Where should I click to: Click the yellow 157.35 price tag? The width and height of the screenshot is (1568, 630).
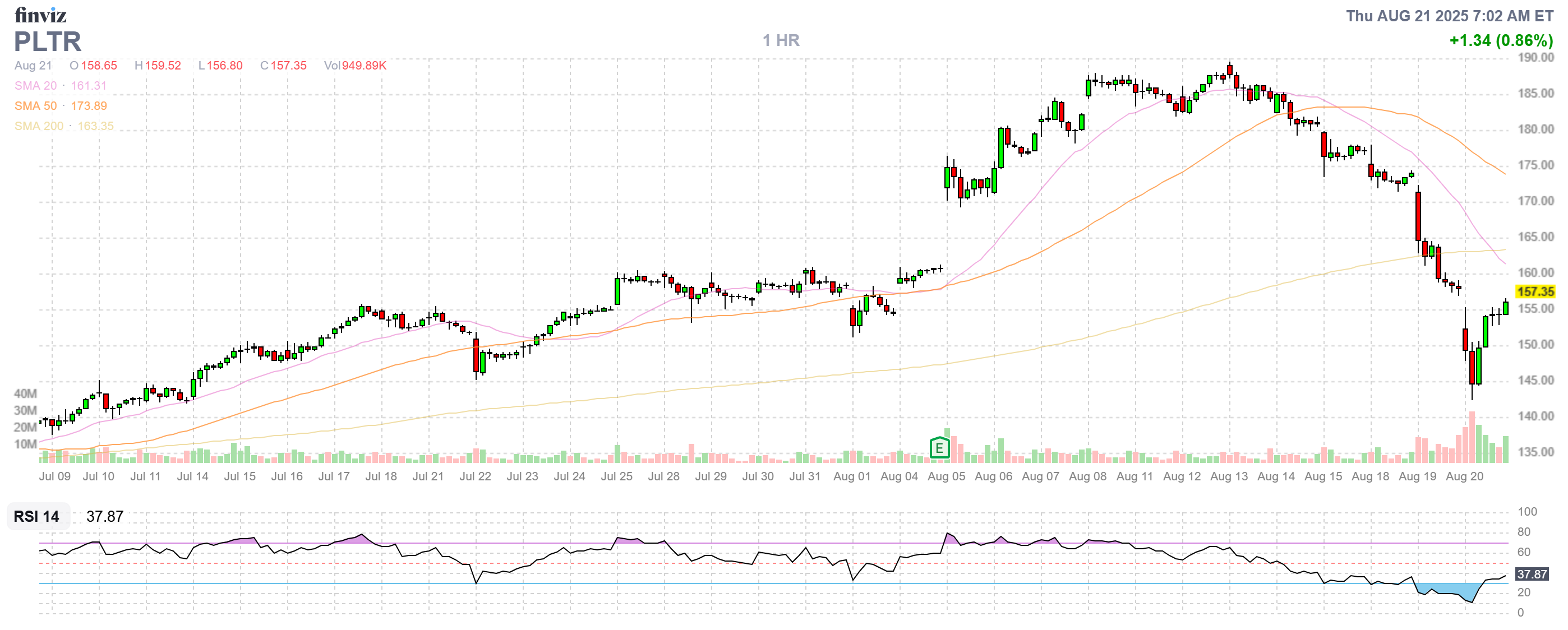1535,292
